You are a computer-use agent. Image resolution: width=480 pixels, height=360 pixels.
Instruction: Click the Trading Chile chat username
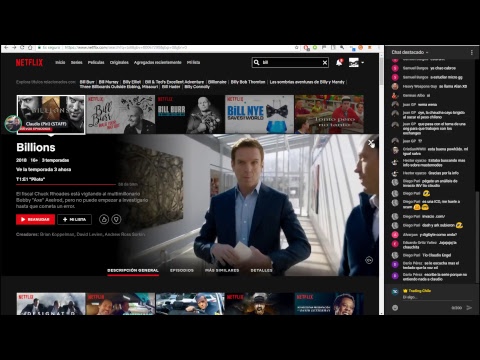[419, 291]
